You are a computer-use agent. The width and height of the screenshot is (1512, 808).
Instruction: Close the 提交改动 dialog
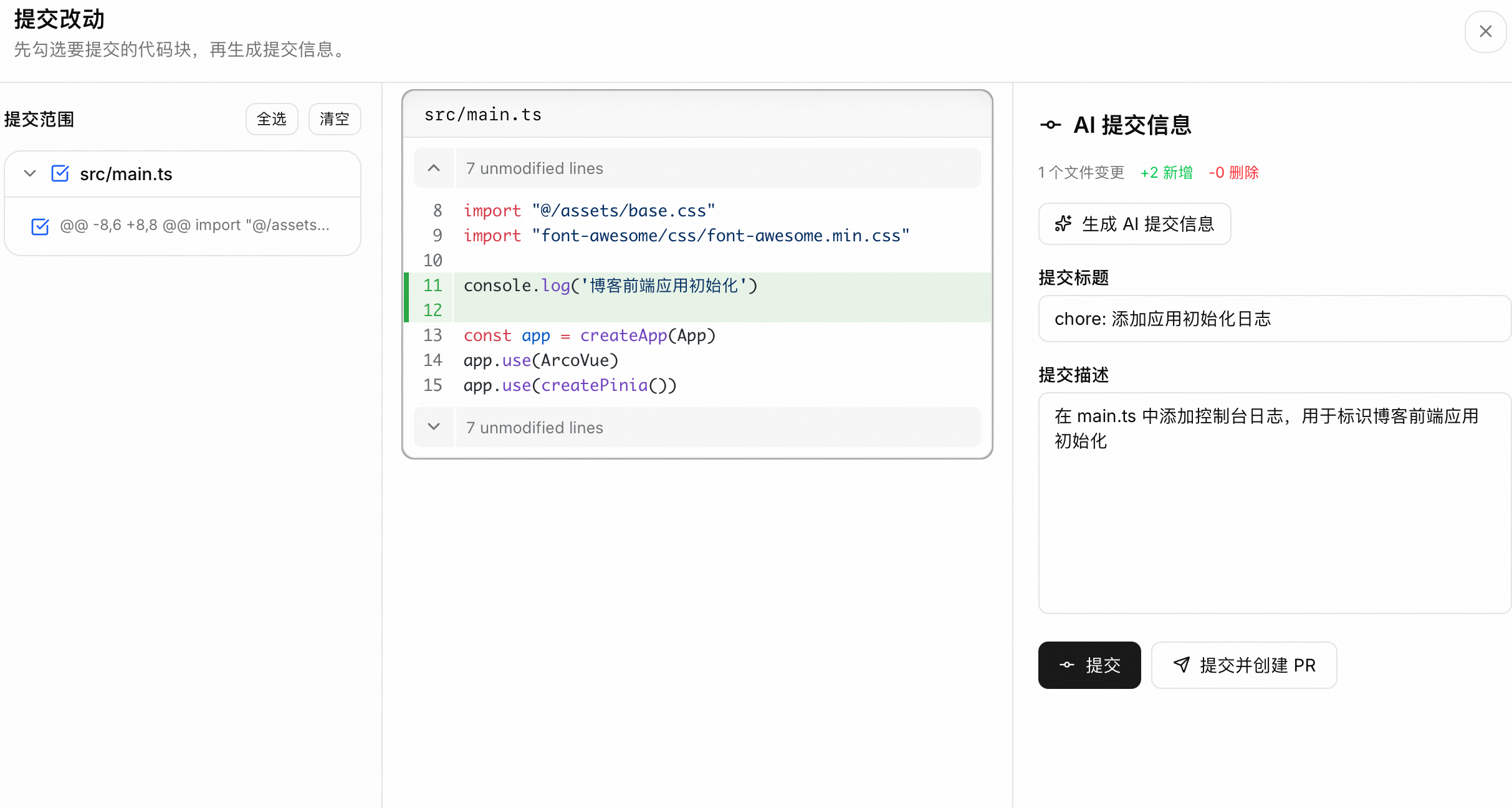1486,31
